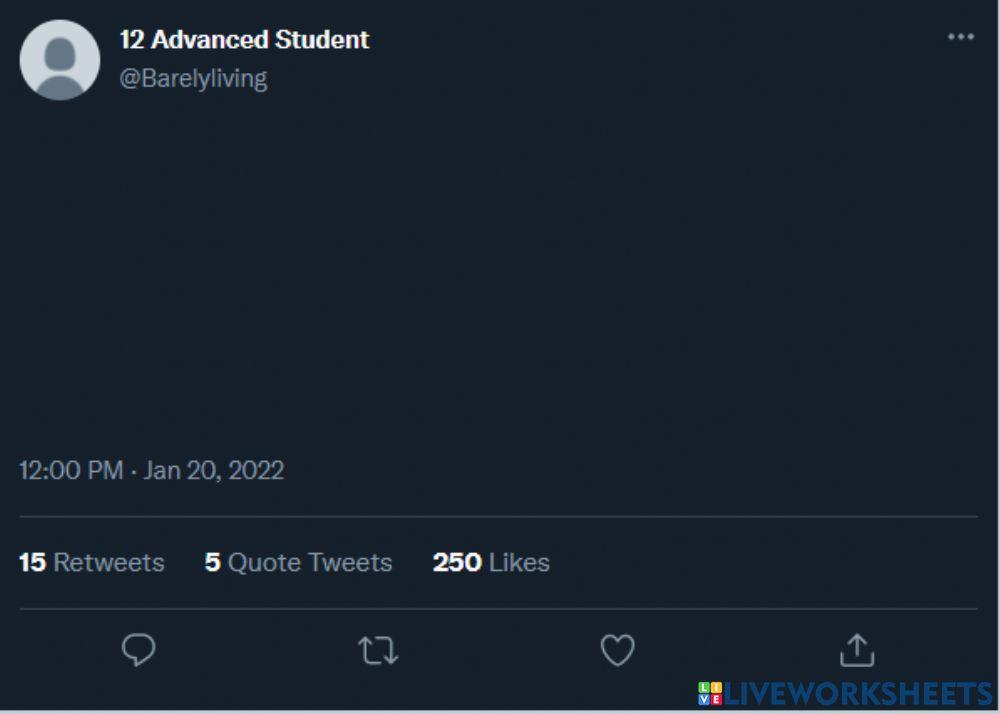The height and width of the screenshot is (714, 1000).
Task: Open the three-dot more options menu
Action: click(960, 37)
